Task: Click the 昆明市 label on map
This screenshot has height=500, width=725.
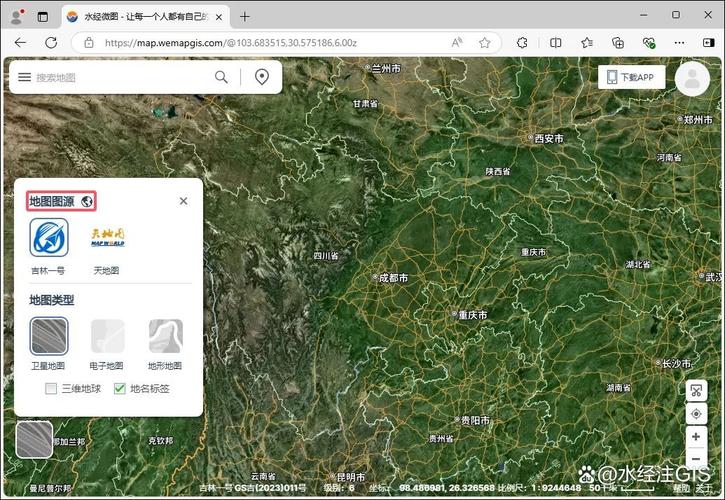Action: click(350, 476)
